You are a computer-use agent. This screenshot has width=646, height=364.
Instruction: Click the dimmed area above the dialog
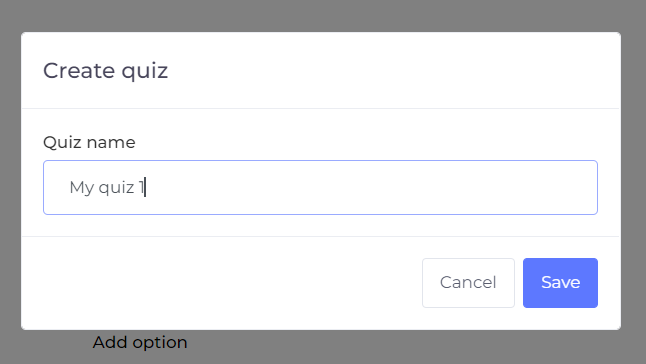pyautogui.click(x=323, y=15)
